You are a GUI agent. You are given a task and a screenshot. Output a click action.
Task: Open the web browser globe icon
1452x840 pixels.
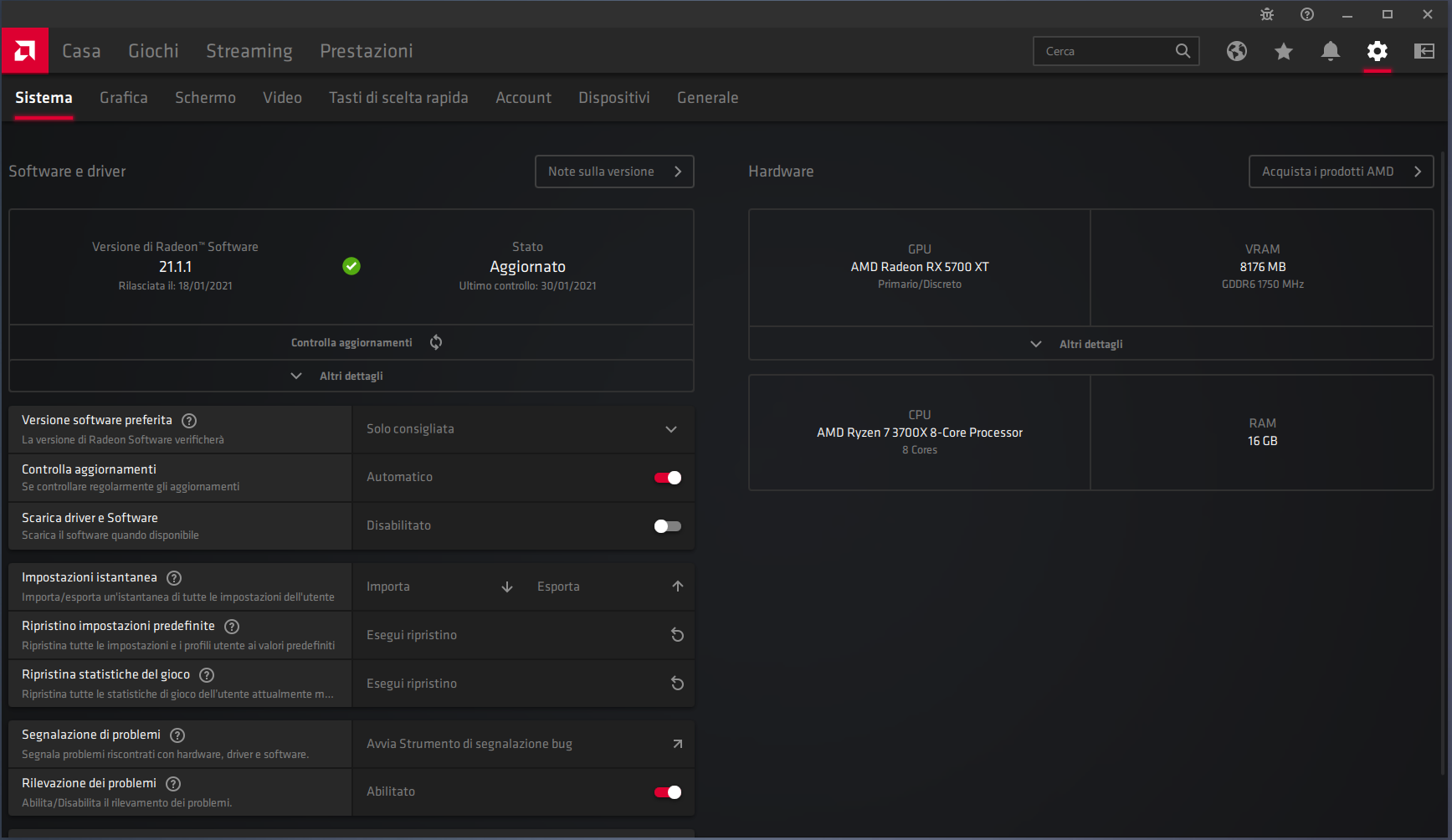(x=1237, y=51)
